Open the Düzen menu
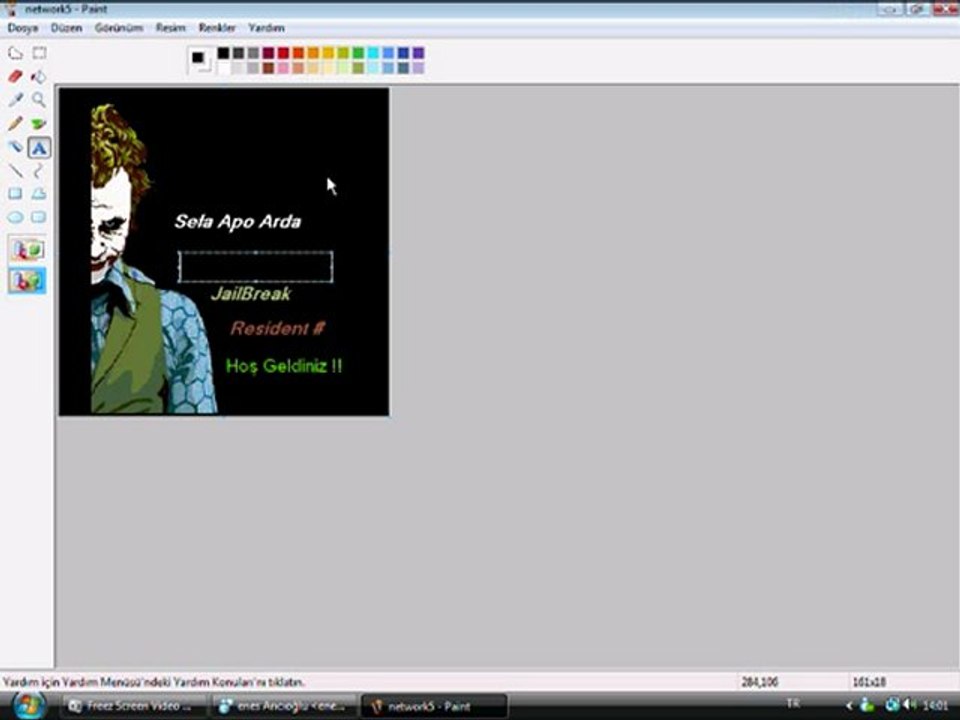Viewport: 960px width, 720px height. click(x=66, y=28)
